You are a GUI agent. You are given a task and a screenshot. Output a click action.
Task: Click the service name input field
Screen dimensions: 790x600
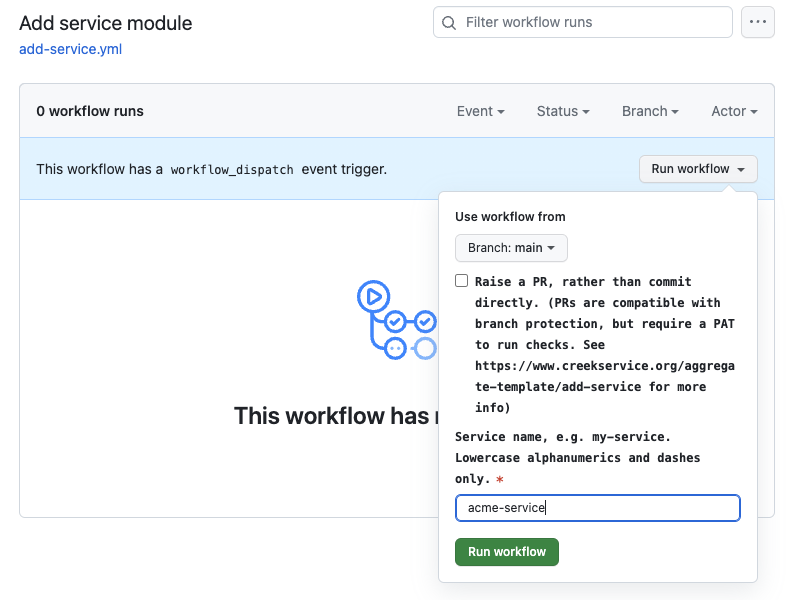click(x=598, y=508)
